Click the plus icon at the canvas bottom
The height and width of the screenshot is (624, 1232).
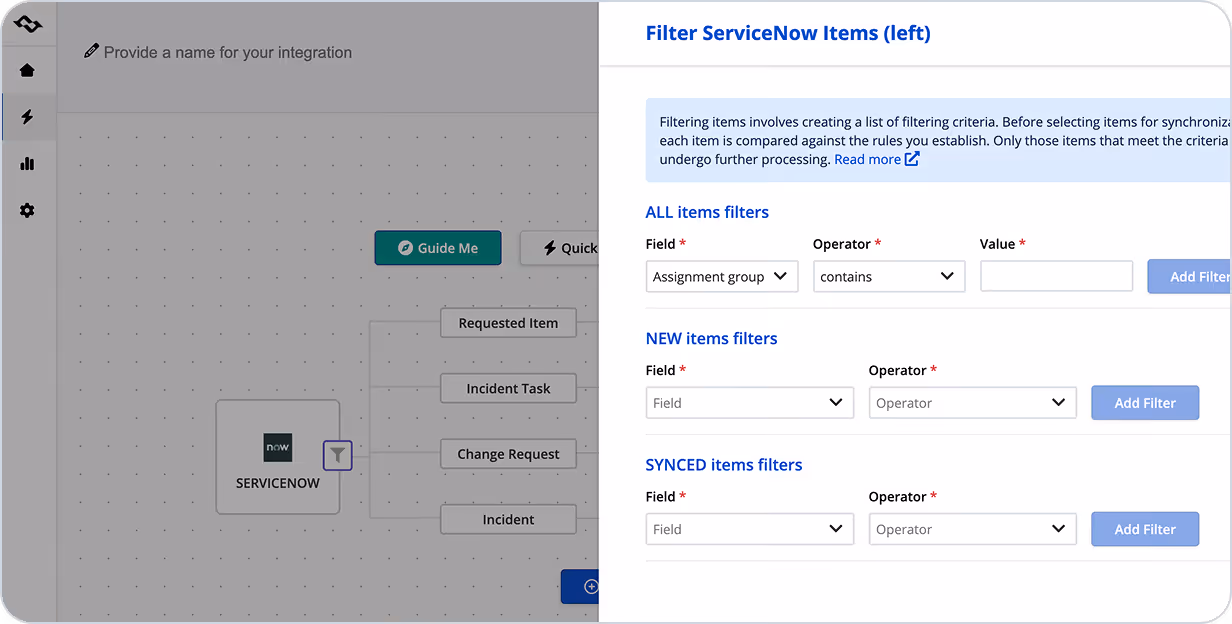(591, 587)
